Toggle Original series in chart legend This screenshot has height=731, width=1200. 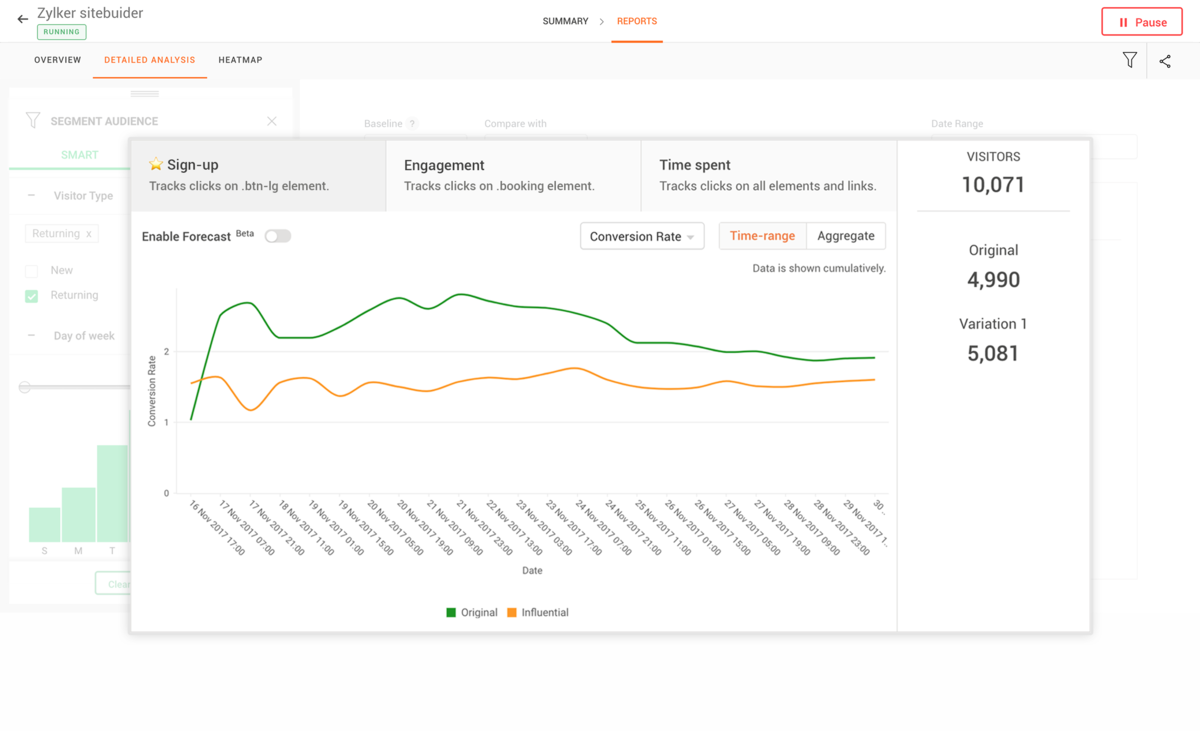[x=472, y=612]
